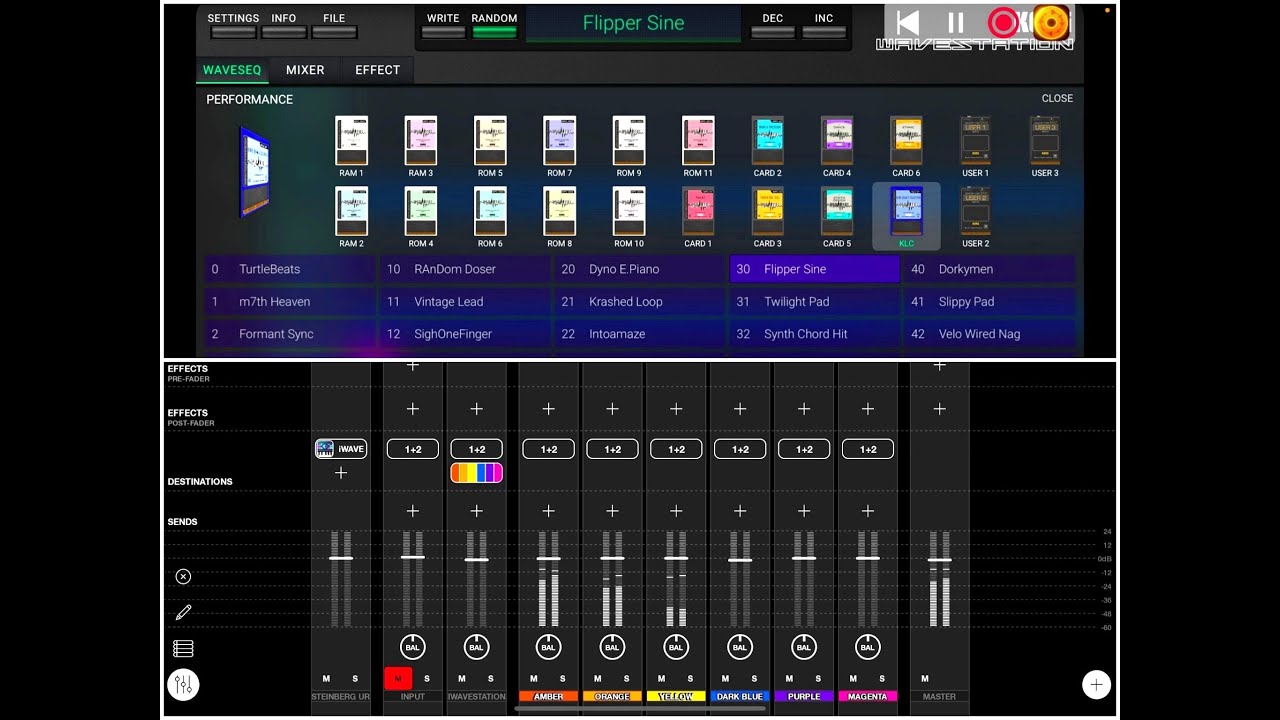1280x720 pixels.
Task: Solo the DARK BLUE channel
Action: click(x=754, y=679)
